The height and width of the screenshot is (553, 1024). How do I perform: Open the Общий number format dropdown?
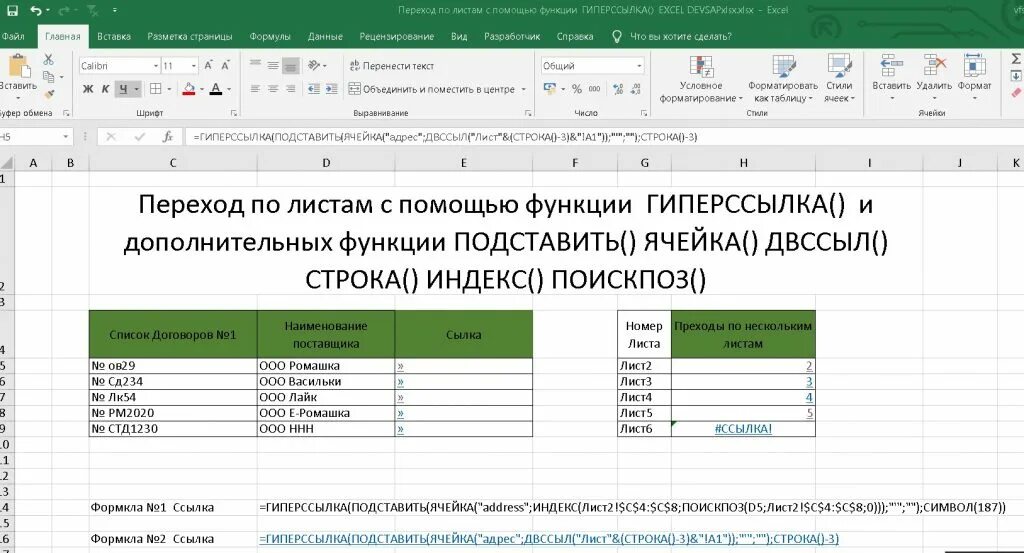639,66
